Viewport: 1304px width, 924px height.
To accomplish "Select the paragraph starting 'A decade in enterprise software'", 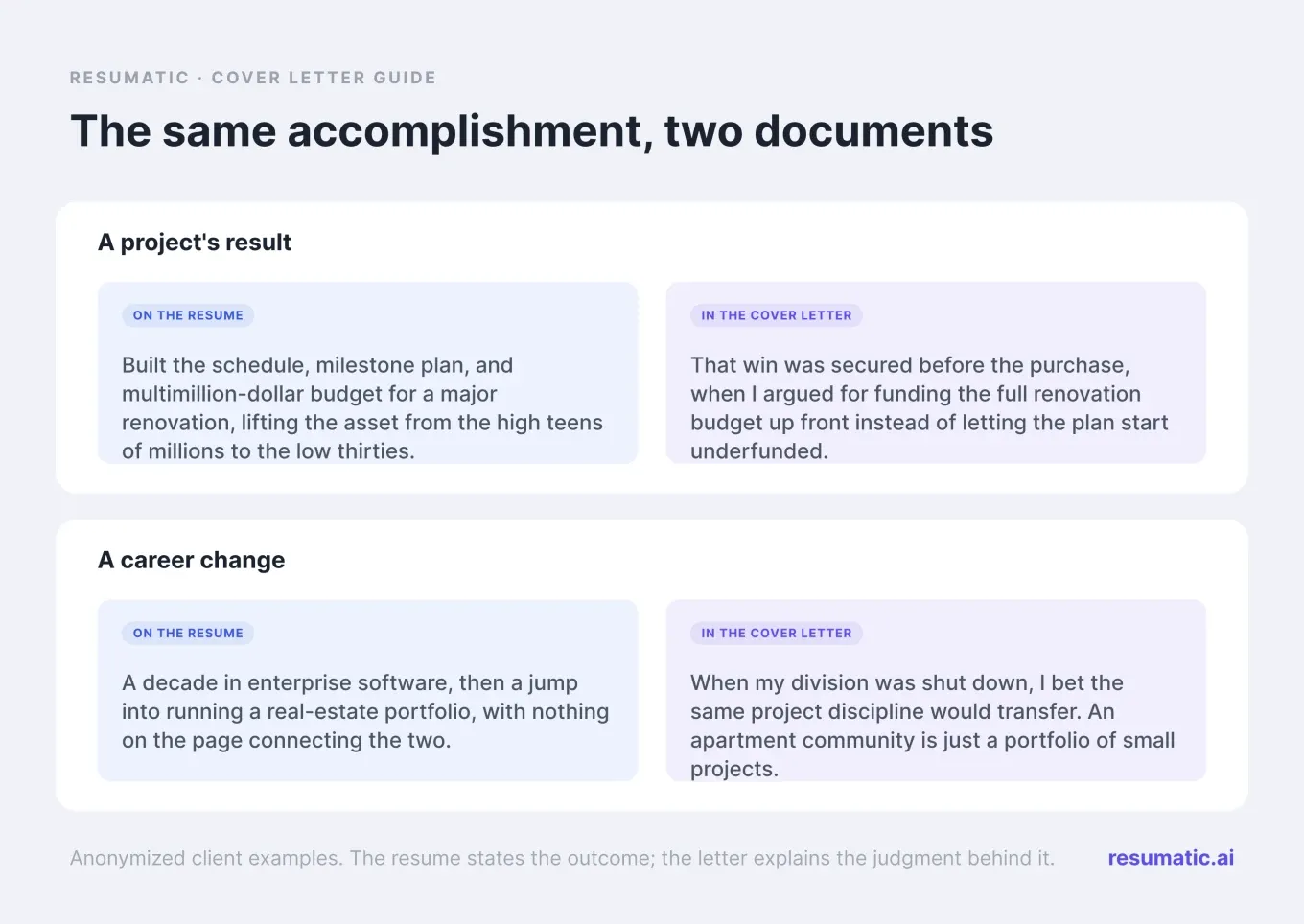I will (x=365, y=711).
